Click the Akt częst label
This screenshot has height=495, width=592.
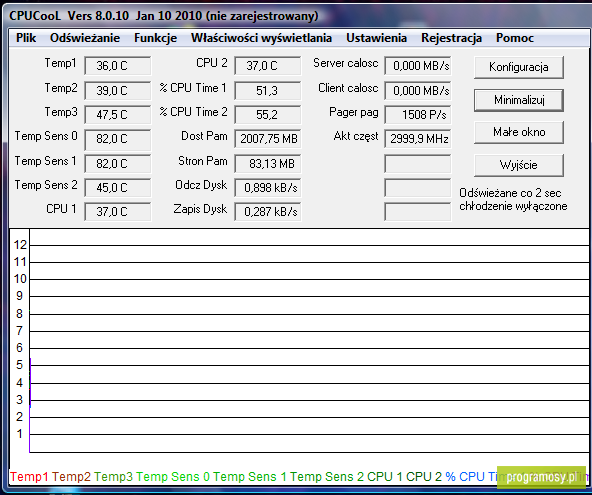pyautogui.click(x=356, y=136)
